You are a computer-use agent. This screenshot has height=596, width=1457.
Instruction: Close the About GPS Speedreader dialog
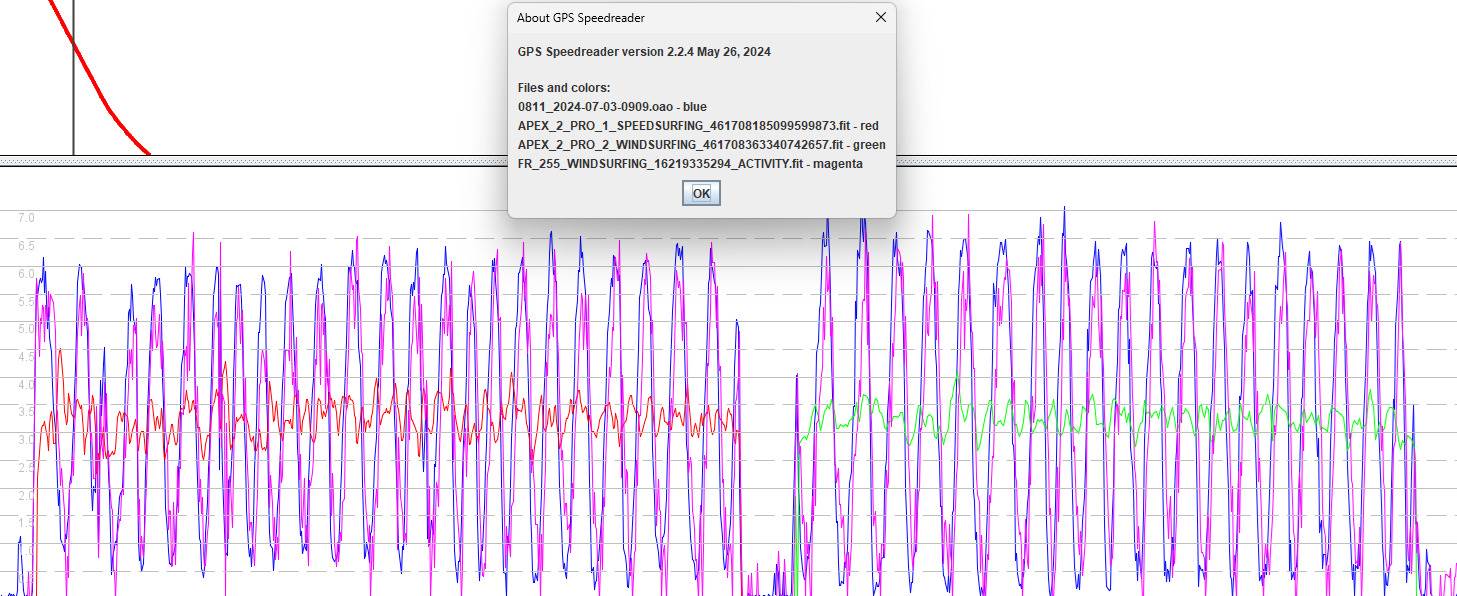pyautogui.click(x=880, y=18)
